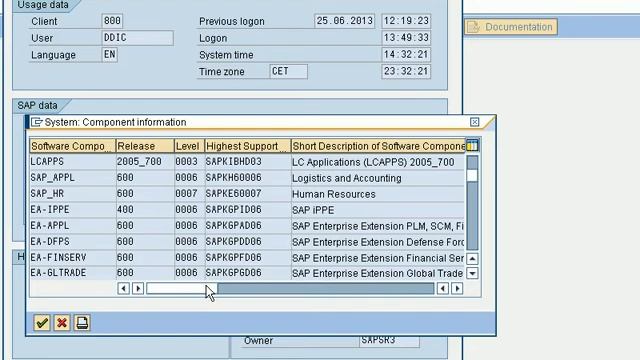Screen dimensions: 640x360
Task: Click the Time zone field showing CET
Action: tap(288, 71)
